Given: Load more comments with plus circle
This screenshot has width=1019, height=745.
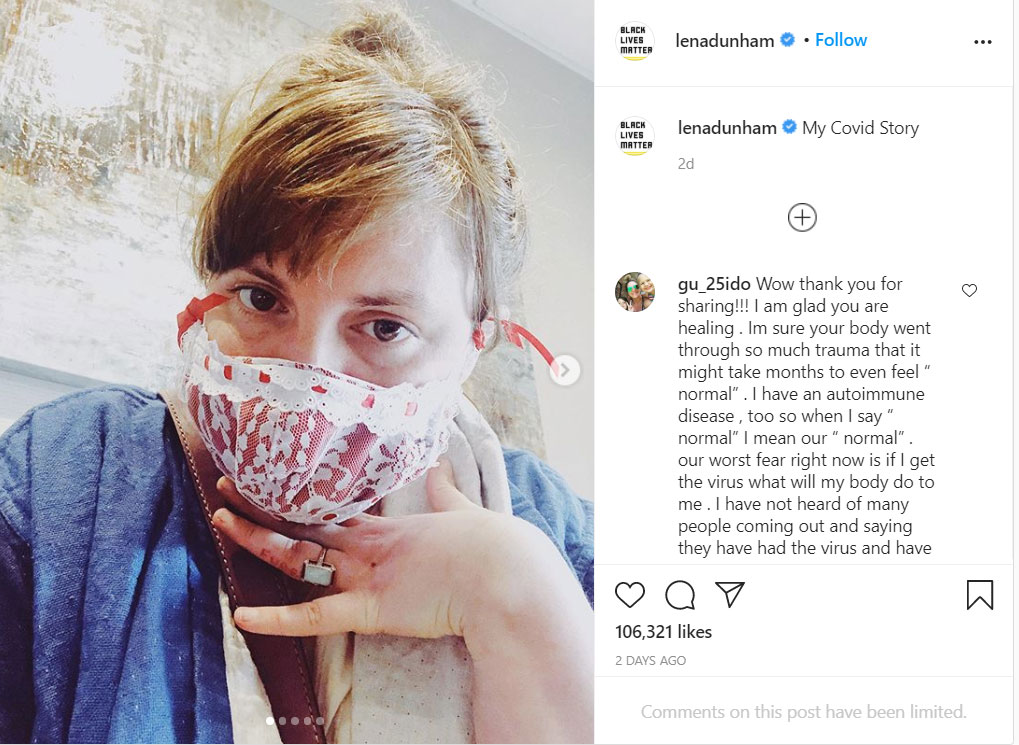Looking at the screenshot, I should pyautogui.click(x=802, y=217).
